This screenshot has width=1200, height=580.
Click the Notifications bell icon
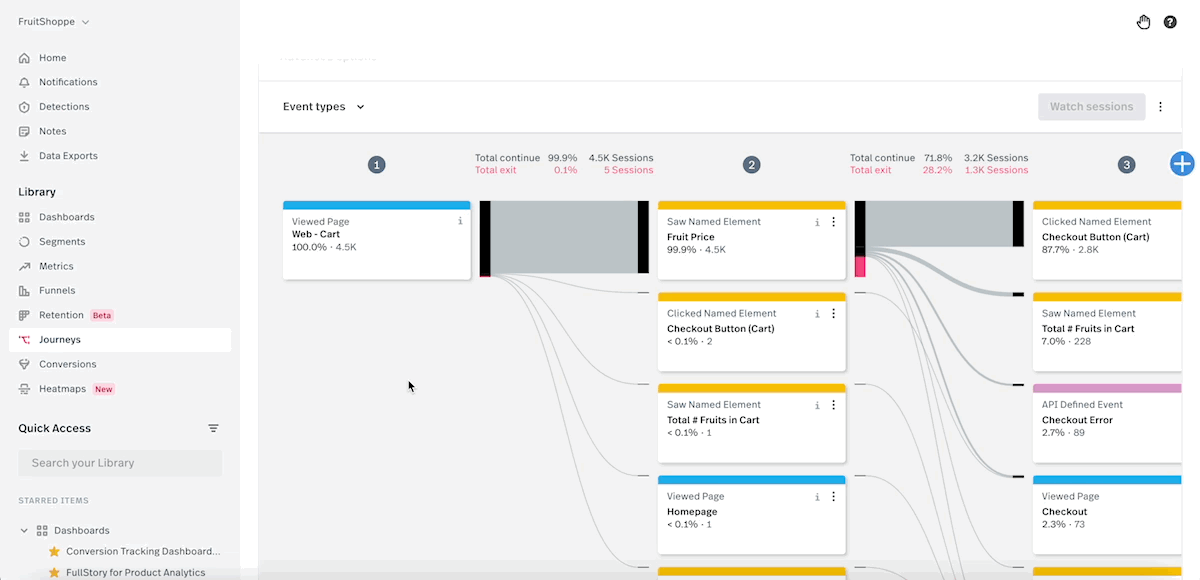click(x=25, y=82)
